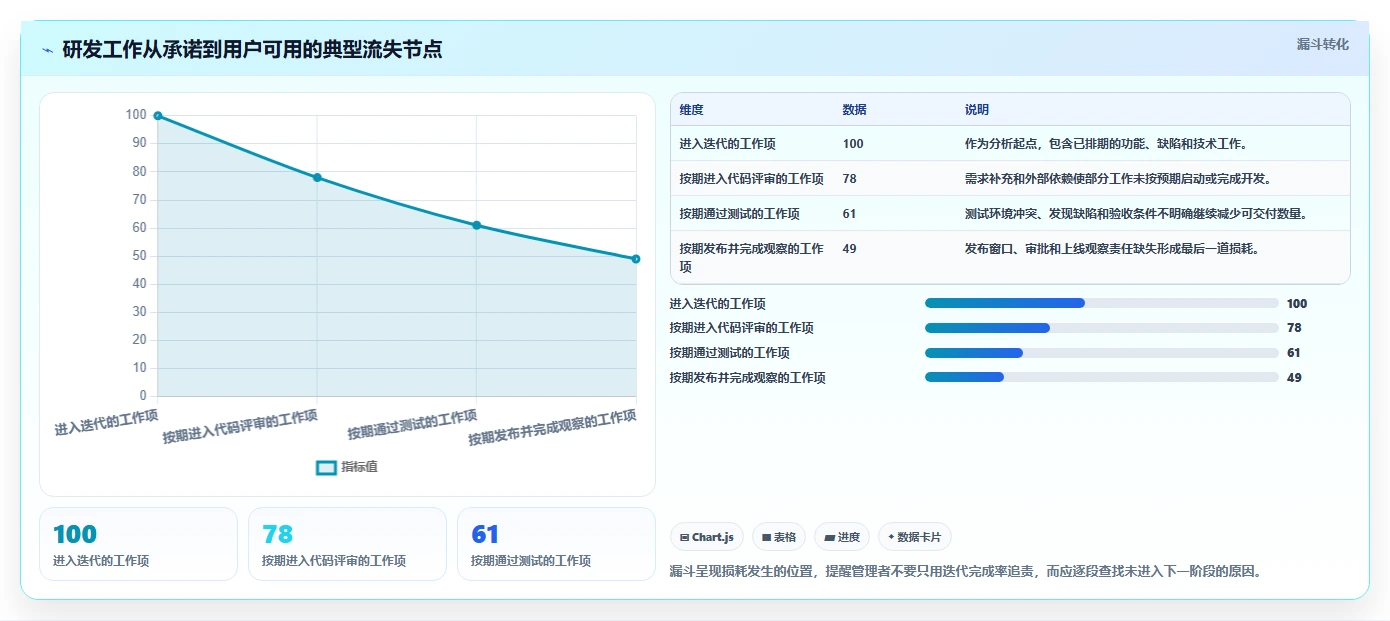Click the chart data point at value 78

tap(317, 177)
